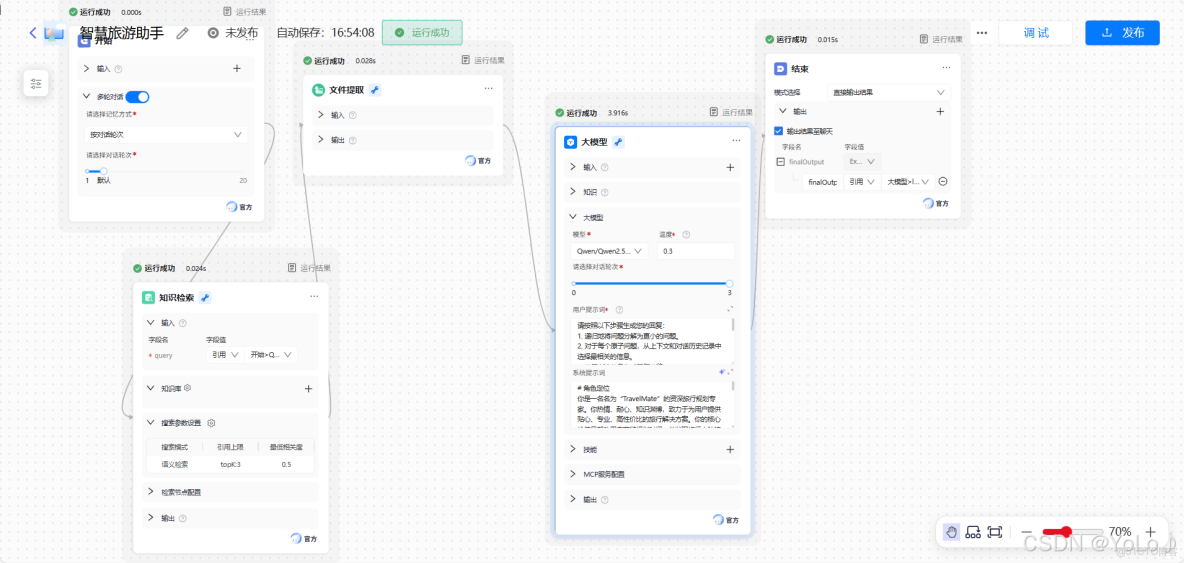The image size is (1184, 563).
Task: Click the AI optimize icon for 系统提示词
Action: tap(722, 372)
